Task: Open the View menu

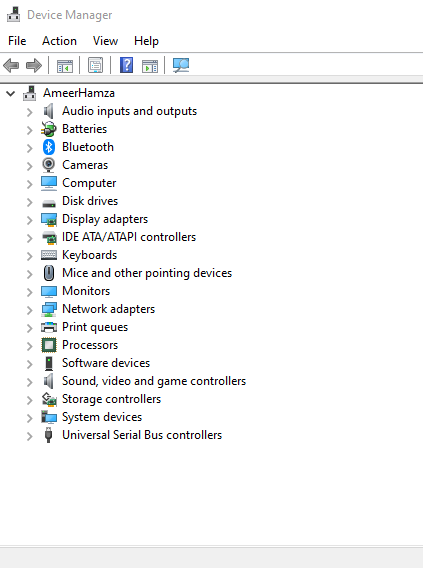Action: click(105, 41)
